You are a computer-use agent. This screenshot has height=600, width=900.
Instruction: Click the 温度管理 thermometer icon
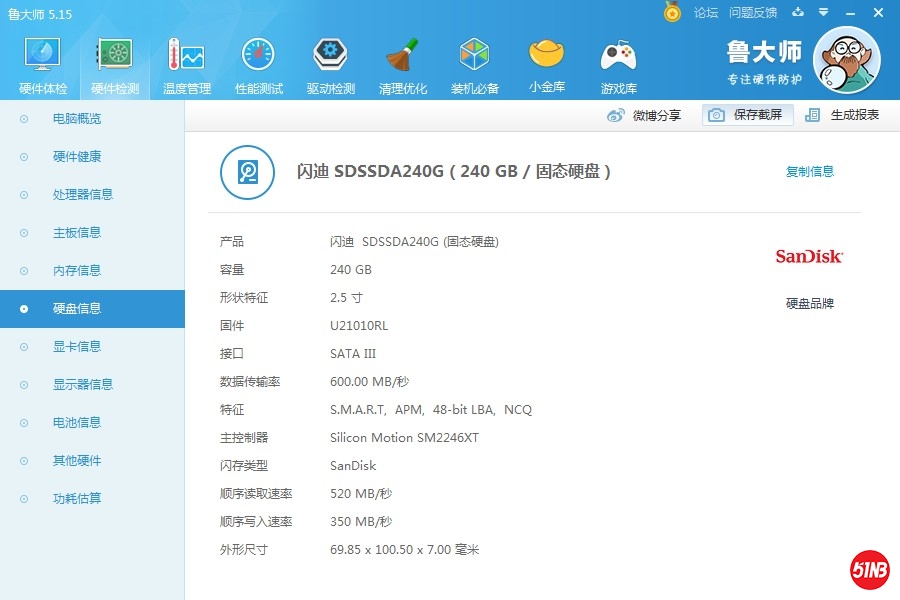(x=186, y=56)
